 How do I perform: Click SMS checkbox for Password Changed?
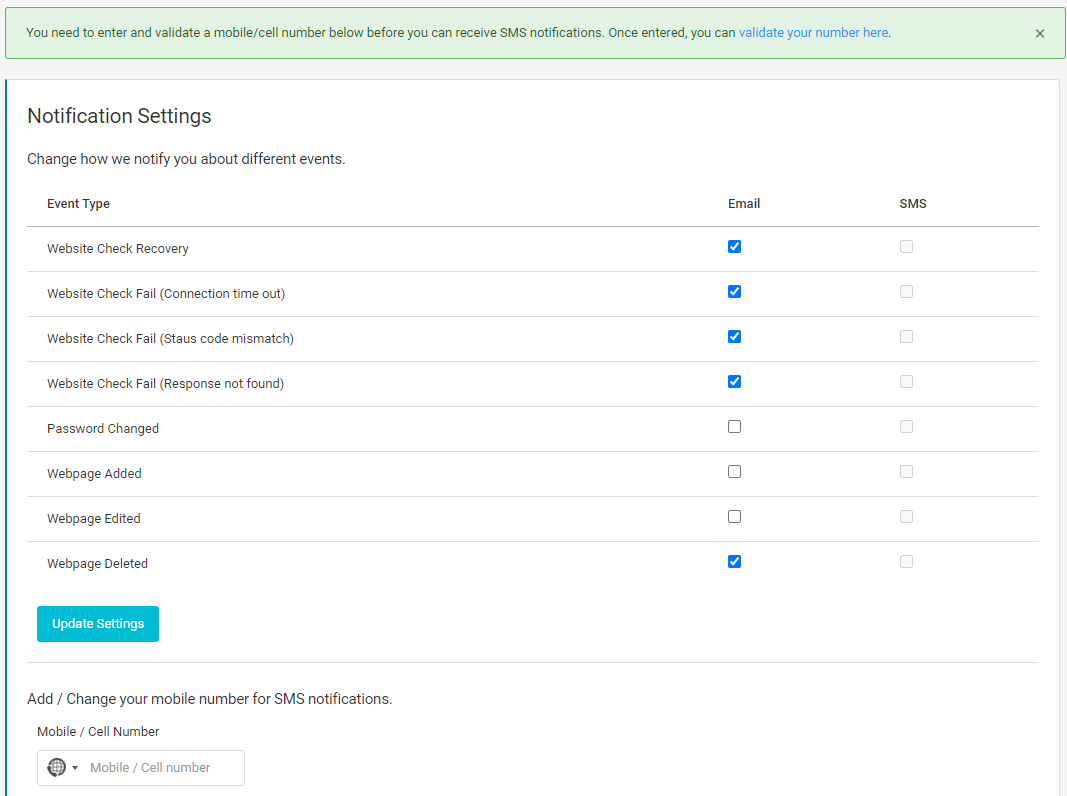[x=906, y=427]
